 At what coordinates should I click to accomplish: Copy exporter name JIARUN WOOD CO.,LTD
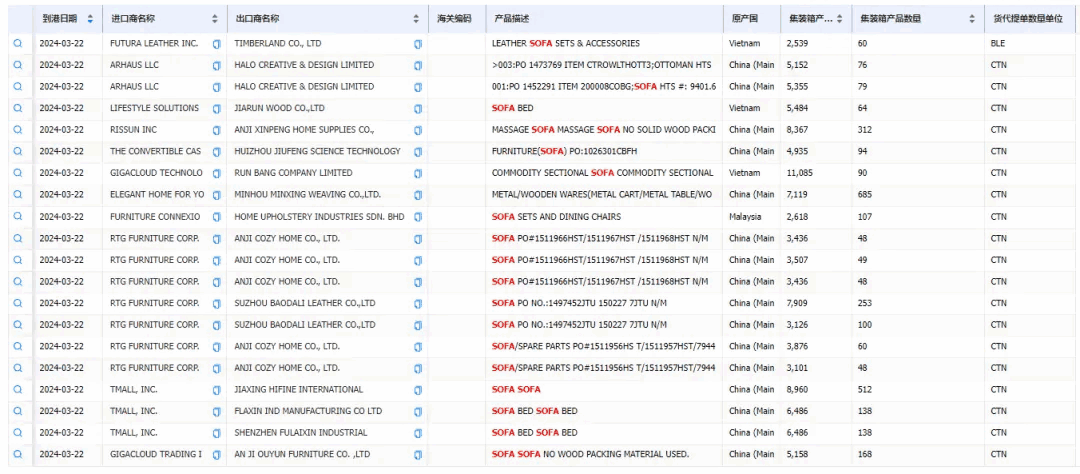(x=418, y=109)
